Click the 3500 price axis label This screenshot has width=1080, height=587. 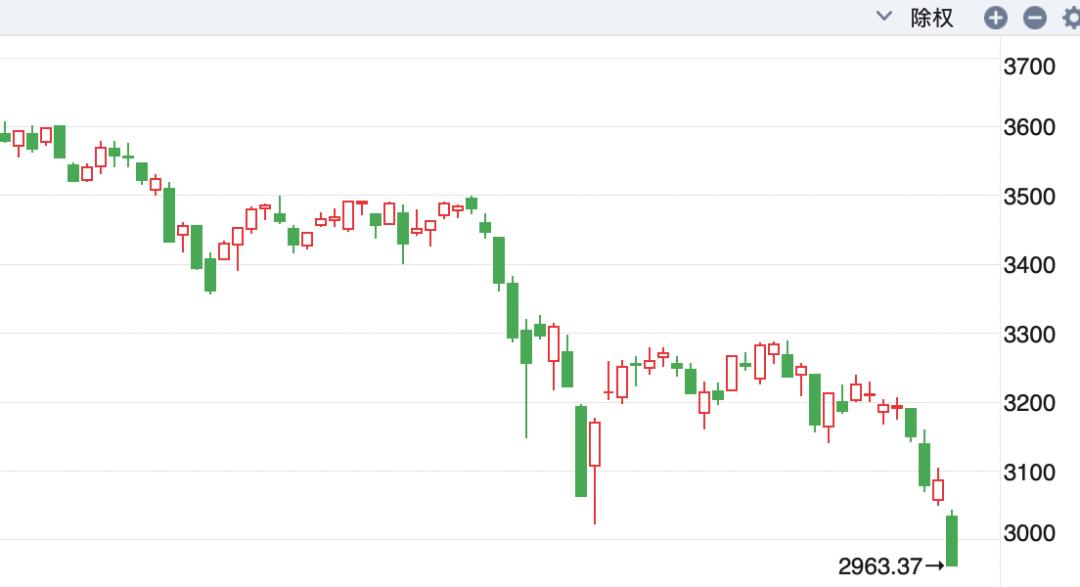click(1029, 197)
